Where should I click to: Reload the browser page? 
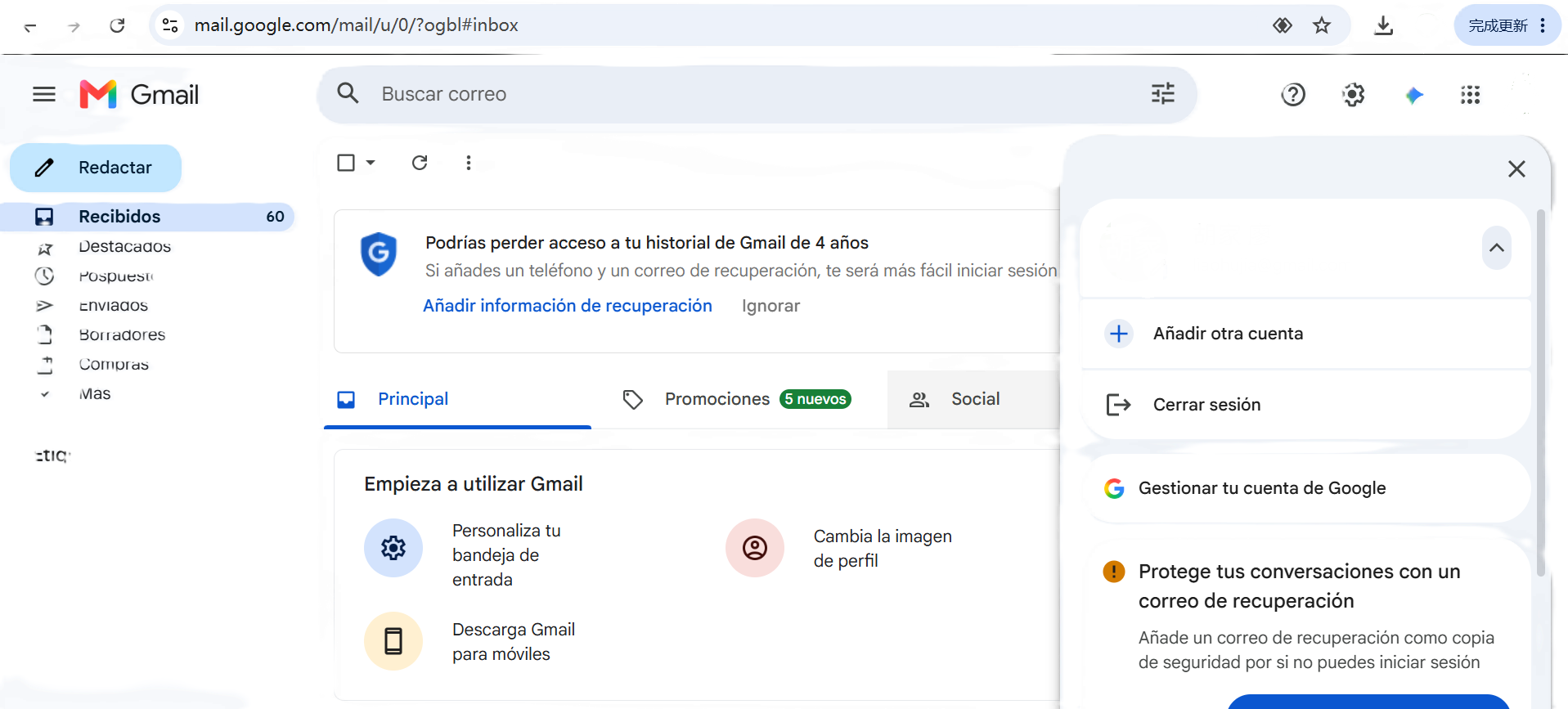point(117,25)
